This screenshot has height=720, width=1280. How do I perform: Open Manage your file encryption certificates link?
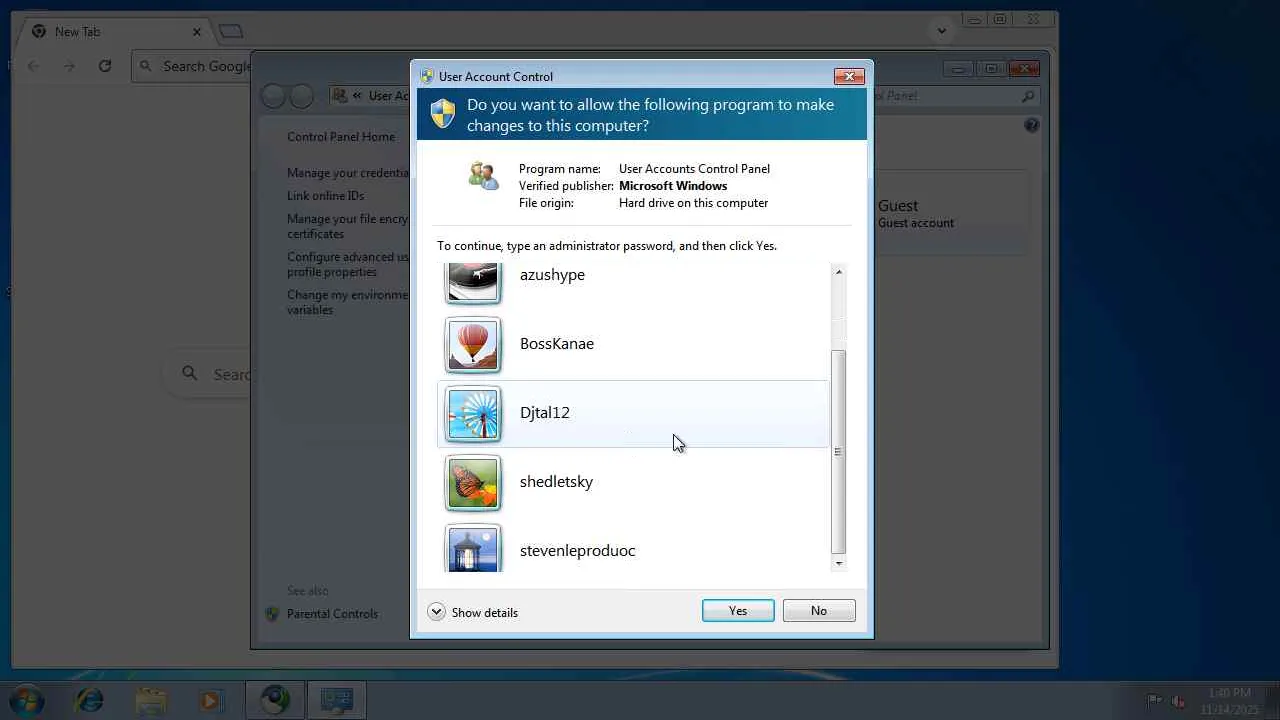pos(348,226)
